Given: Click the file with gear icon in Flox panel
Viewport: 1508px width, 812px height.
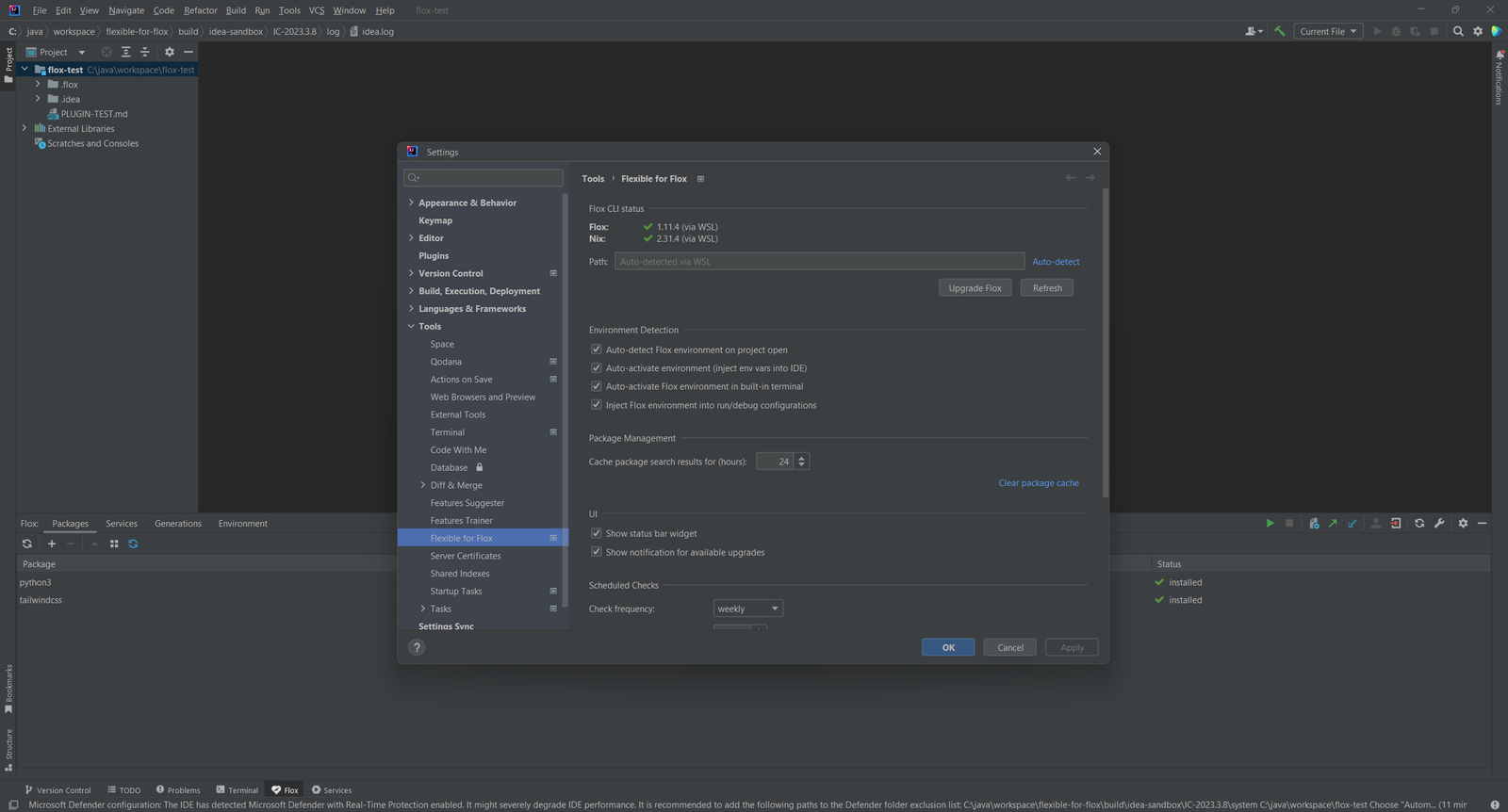Looking at the screenshot, I should (x=1314, y=523).
